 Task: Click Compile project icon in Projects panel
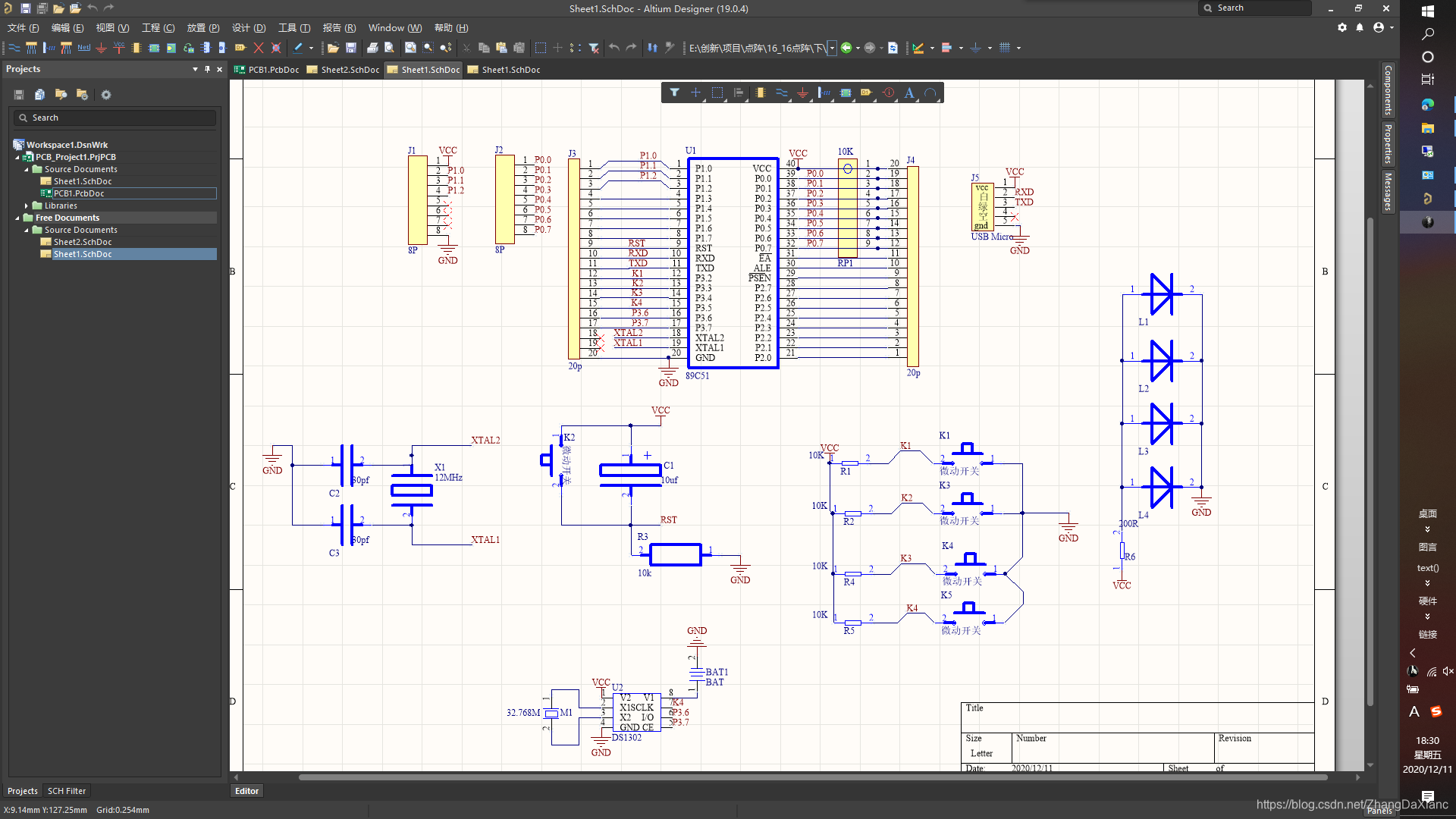coord(39,95)
